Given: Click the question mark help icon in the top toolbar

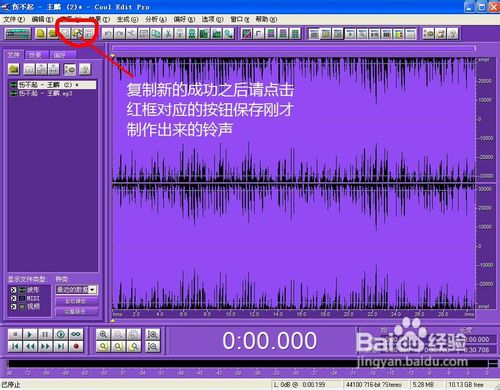Looking at the screenshot, I should click(x=453, y=33).
